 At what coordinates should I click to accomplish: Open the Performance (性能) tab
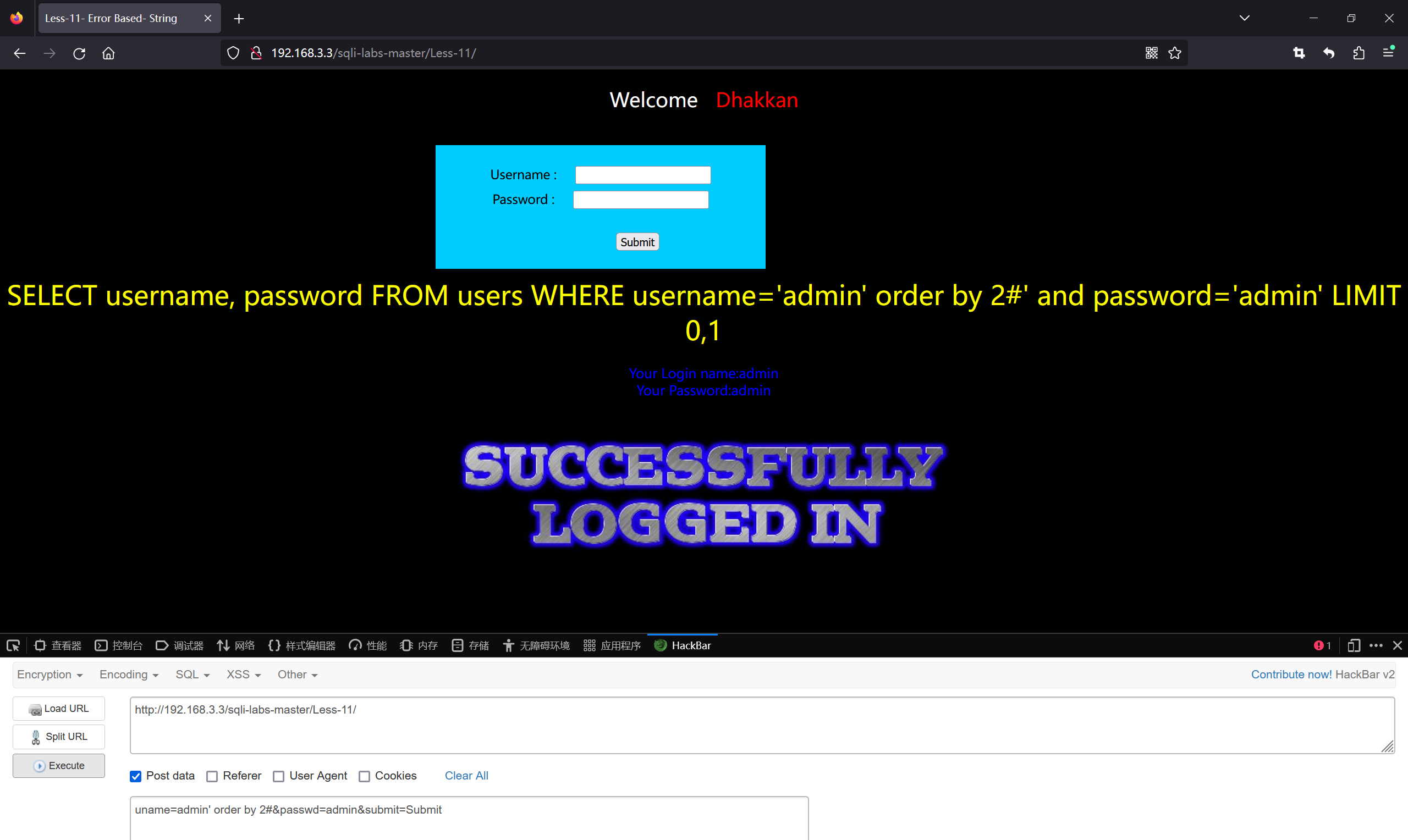click(x=368, y=645)
